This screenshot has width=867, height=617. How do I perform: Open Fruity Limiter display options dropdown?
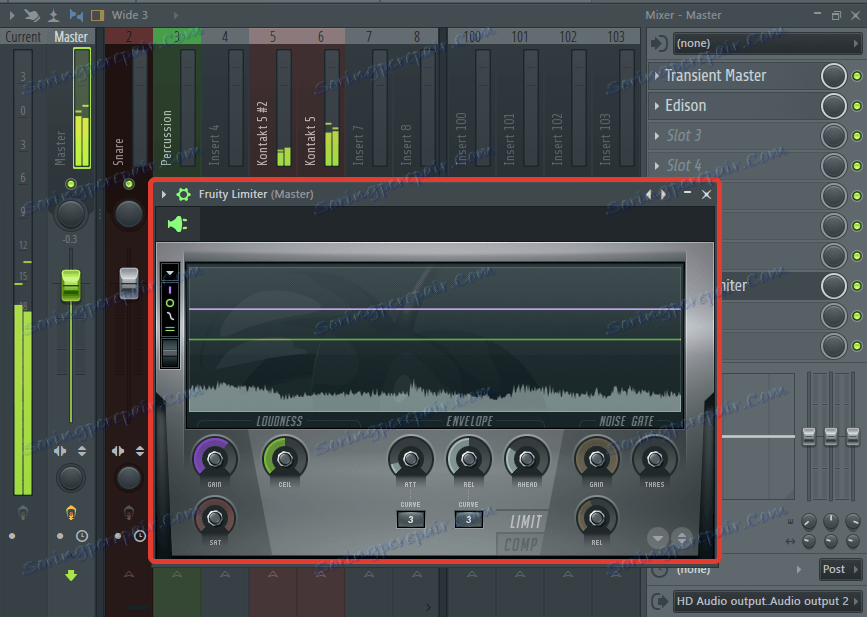[x=170, y=273]
